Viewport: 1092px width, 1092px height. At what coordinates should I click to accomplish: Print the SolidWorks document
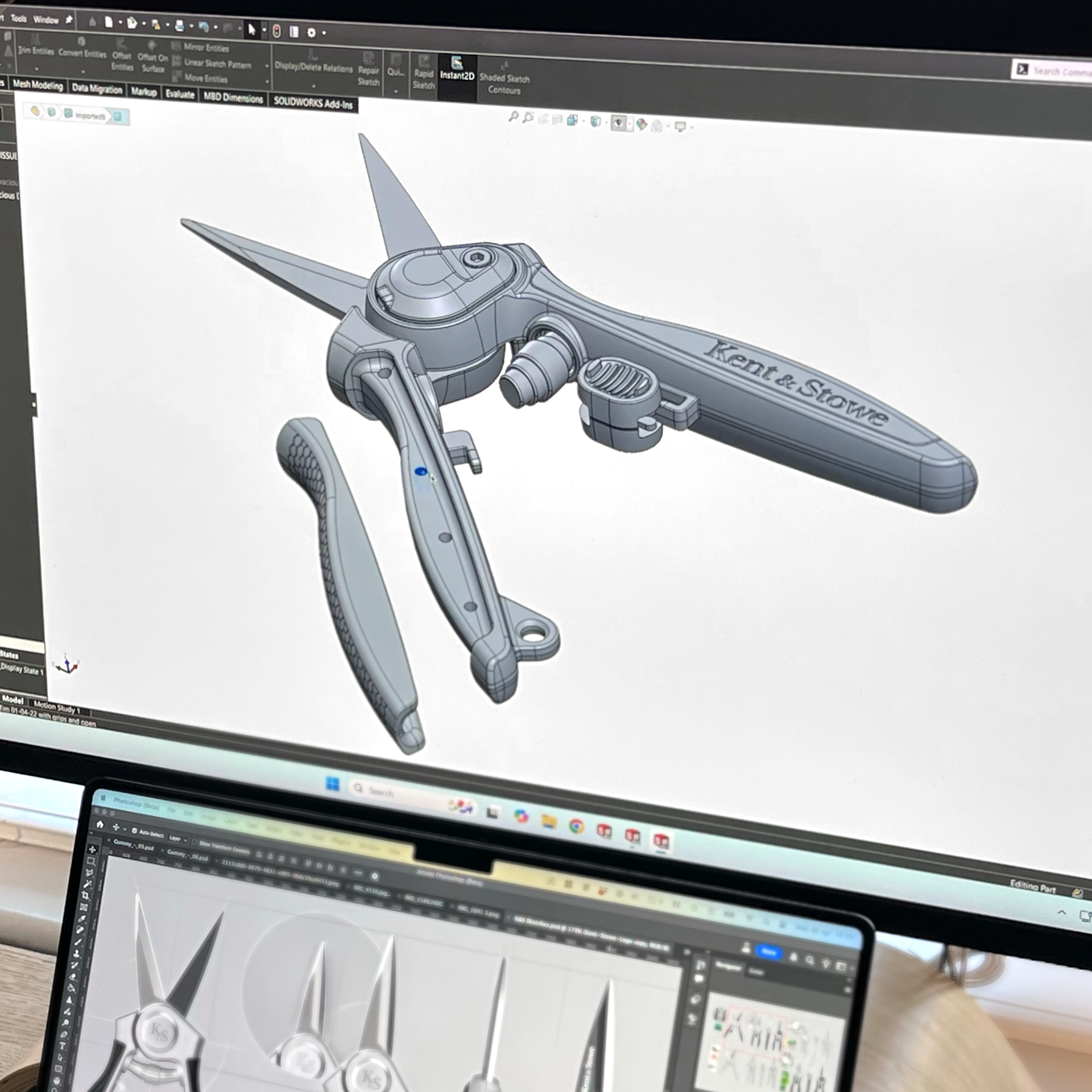[x=179, y=25]
